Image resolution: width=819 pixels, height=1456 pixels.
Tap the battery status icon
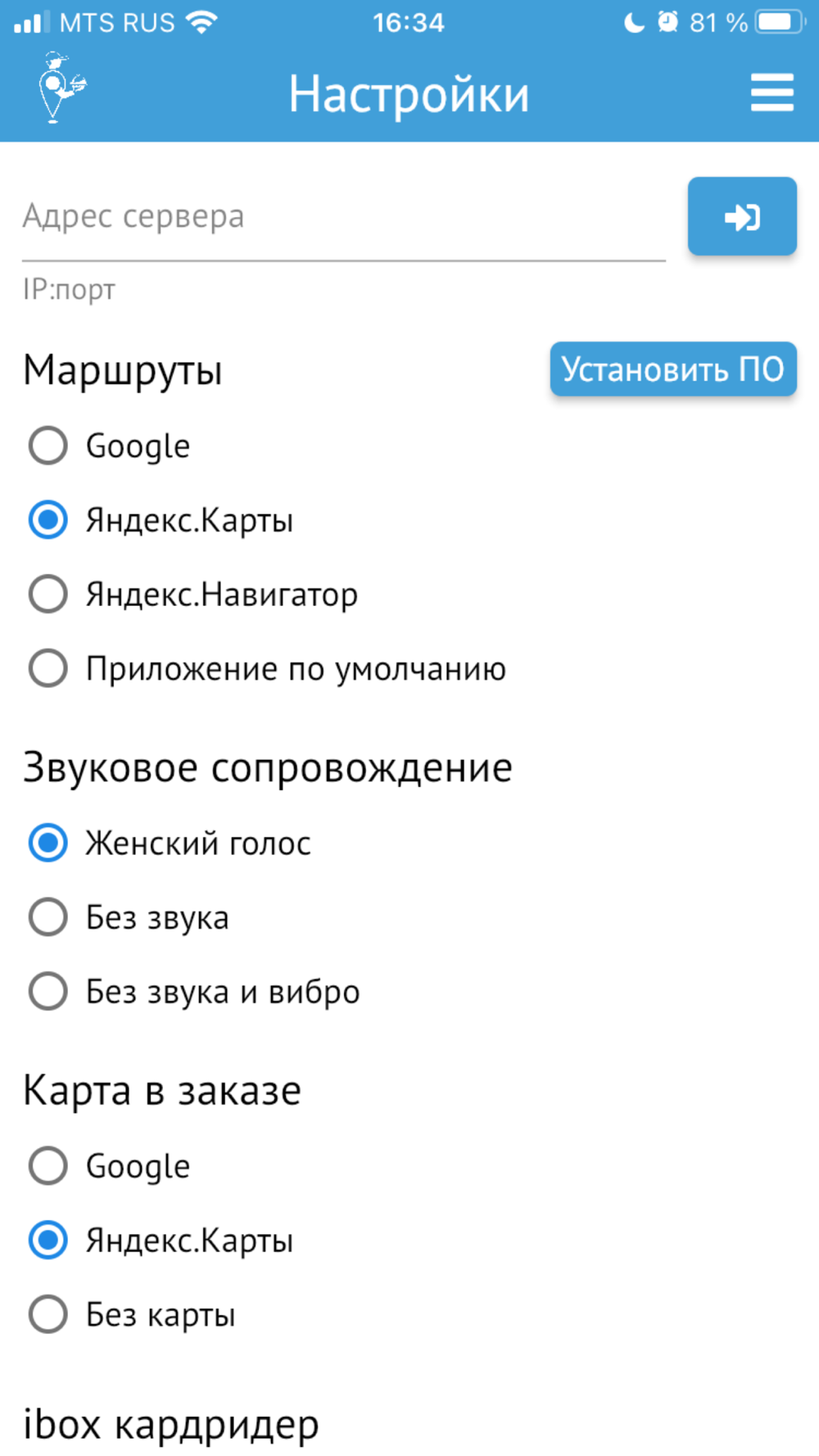pos(780,22)
